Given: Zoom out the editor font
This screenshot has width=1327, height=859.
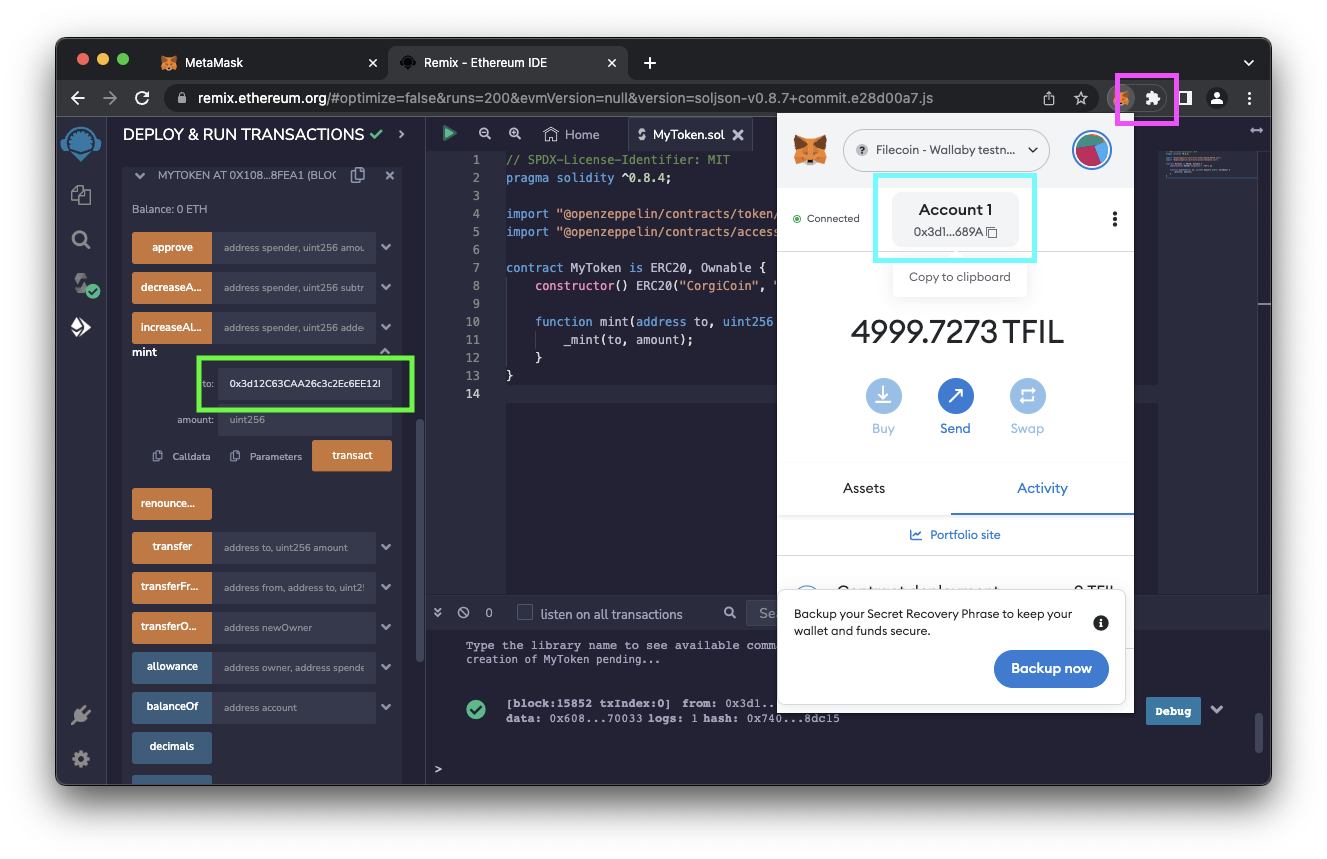Looking at the screenshot, I should tap(485, 134).
